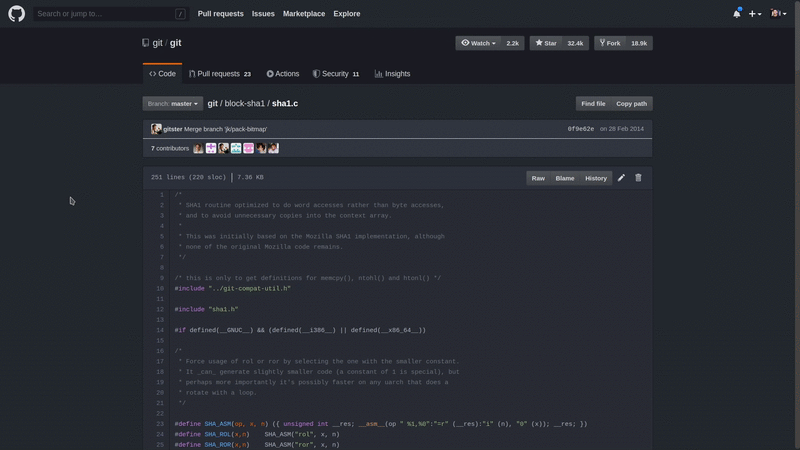This screenshot has height=450, width=800.
Task: Click the 7.36 KB file size text
Action: (x=251, y=178)
